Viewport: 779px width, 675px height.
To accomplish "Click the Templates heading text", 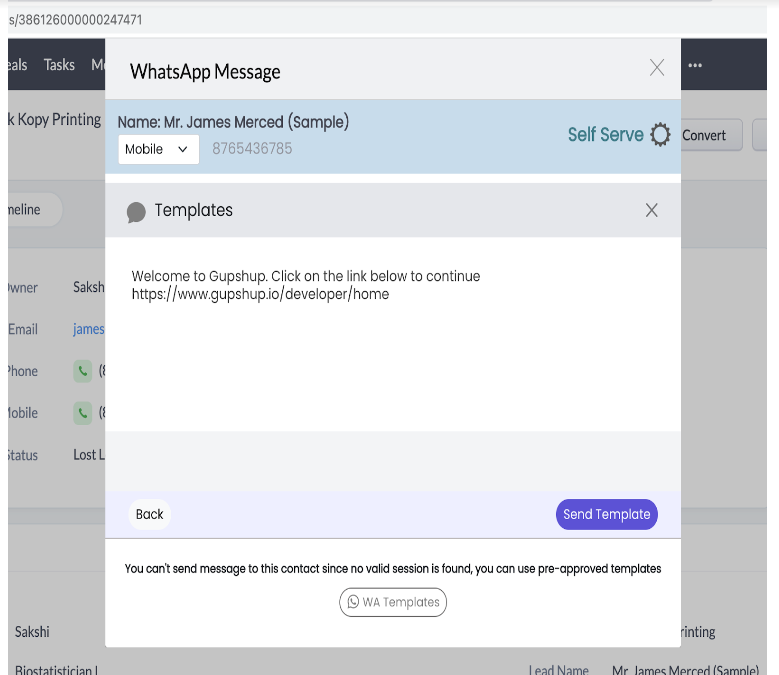I will tap(193, 210).
